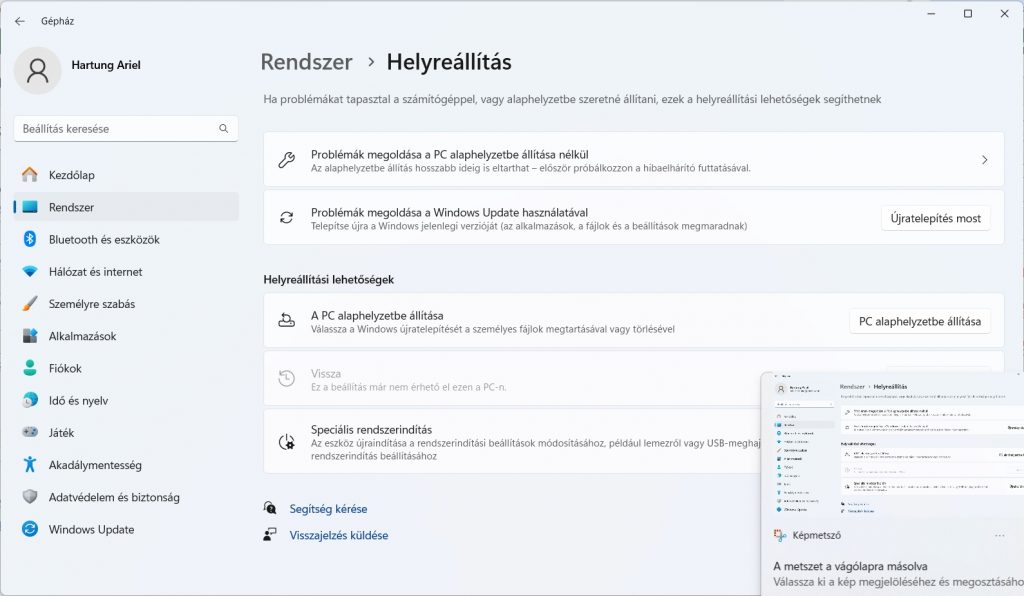Open Kezdőlap from the sidebar
This screenshot has width=1024, height=596.
[x=72, y=175]
